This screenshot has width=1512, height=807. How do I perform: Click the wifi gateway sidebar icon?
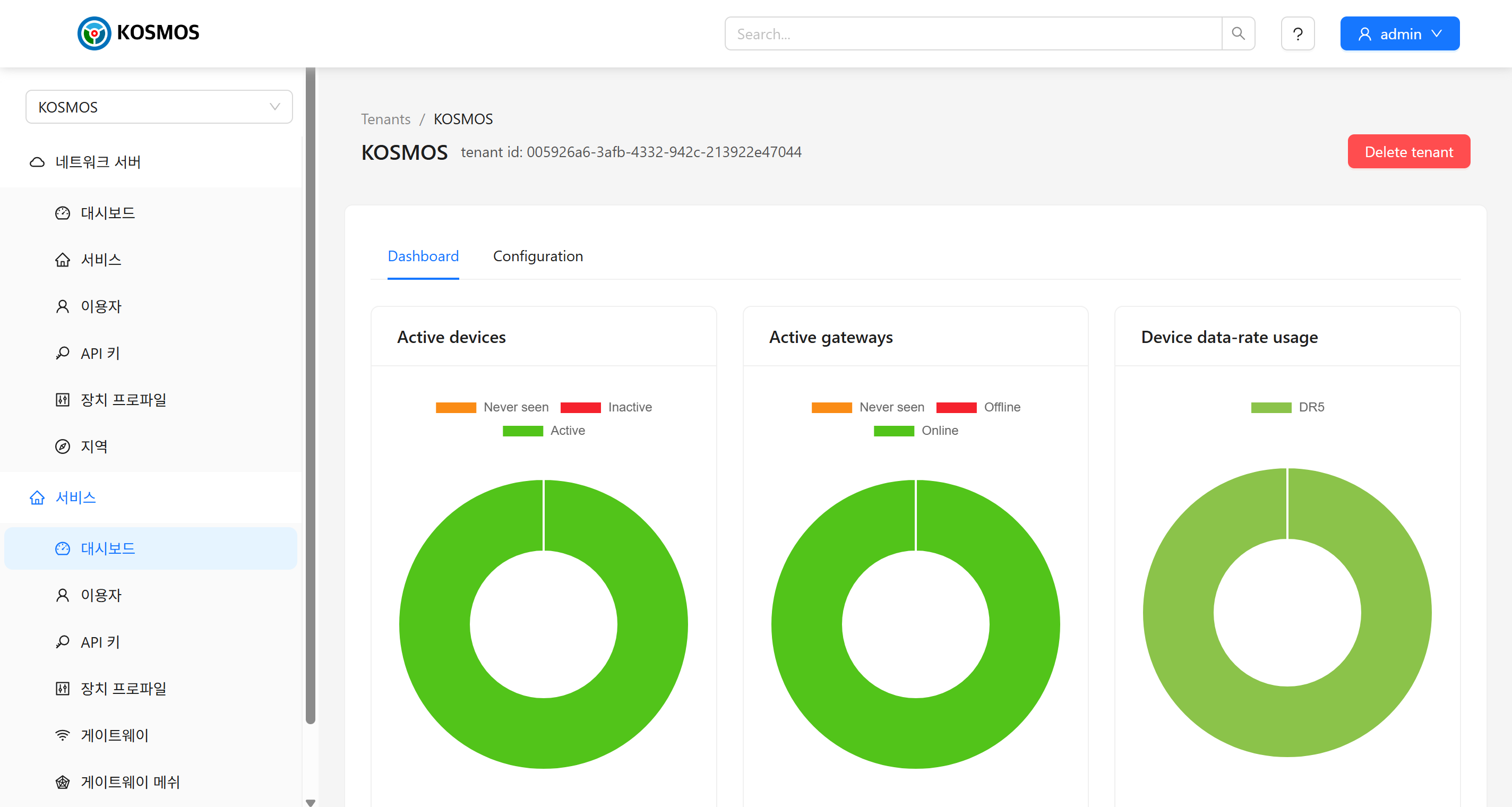[62, 735]
